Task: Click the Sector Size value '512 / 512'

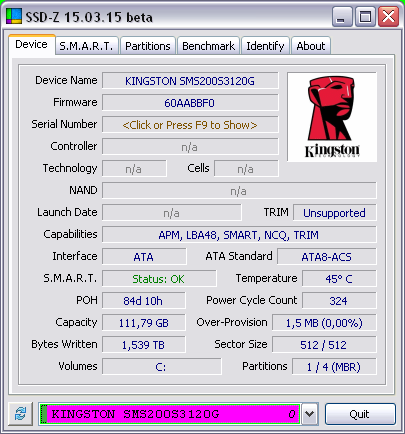Action: (x=324, y=345)
